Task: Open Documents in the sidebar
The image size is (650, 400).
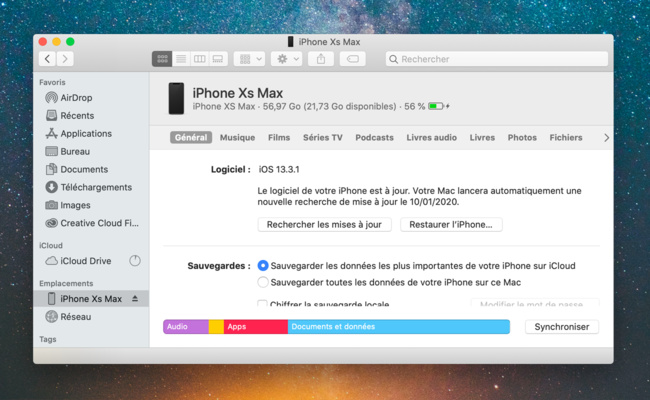Action: tap(91, 169)
